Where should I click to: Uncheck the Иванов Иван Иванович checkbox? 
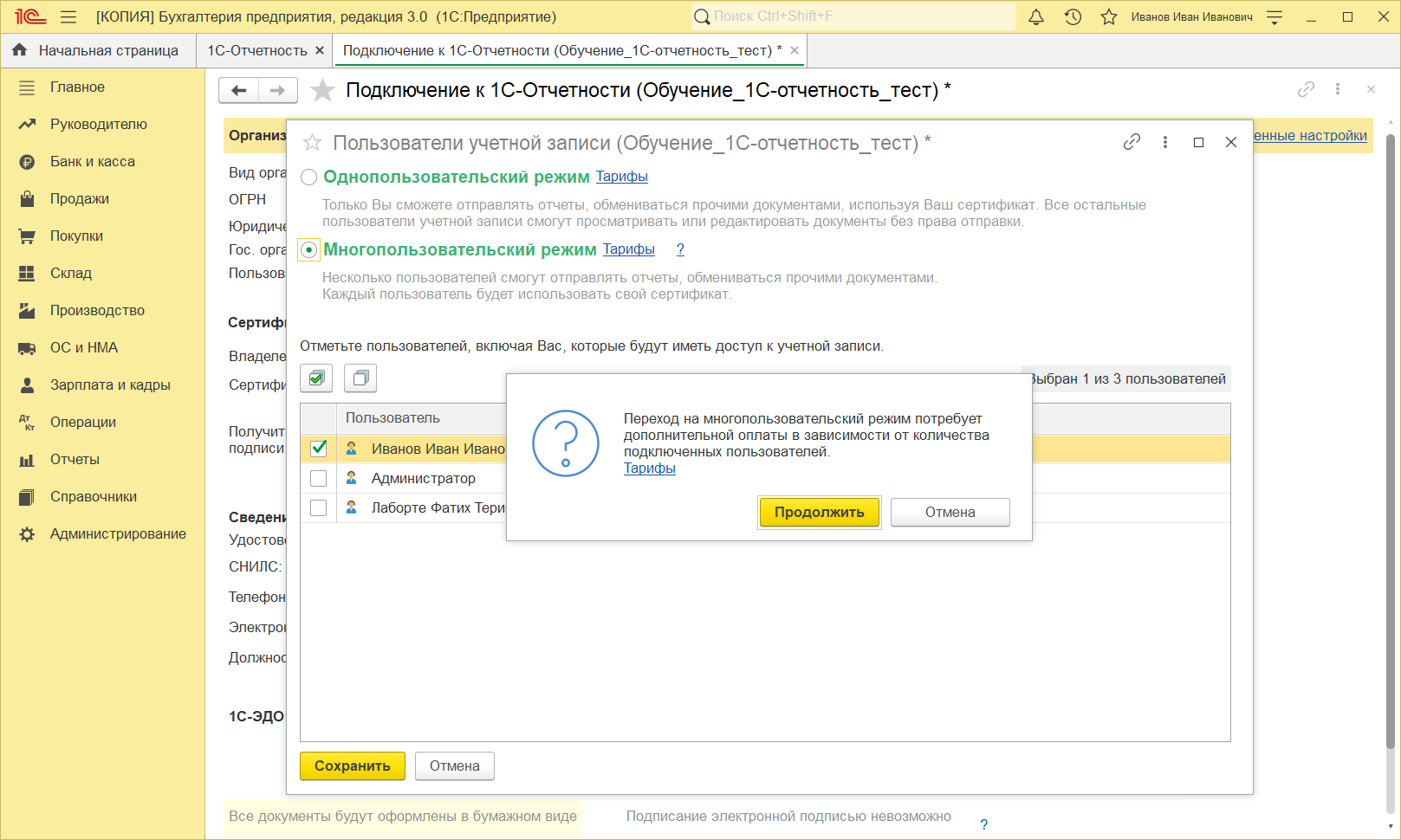pyautogui.click(x=319, y=449)
